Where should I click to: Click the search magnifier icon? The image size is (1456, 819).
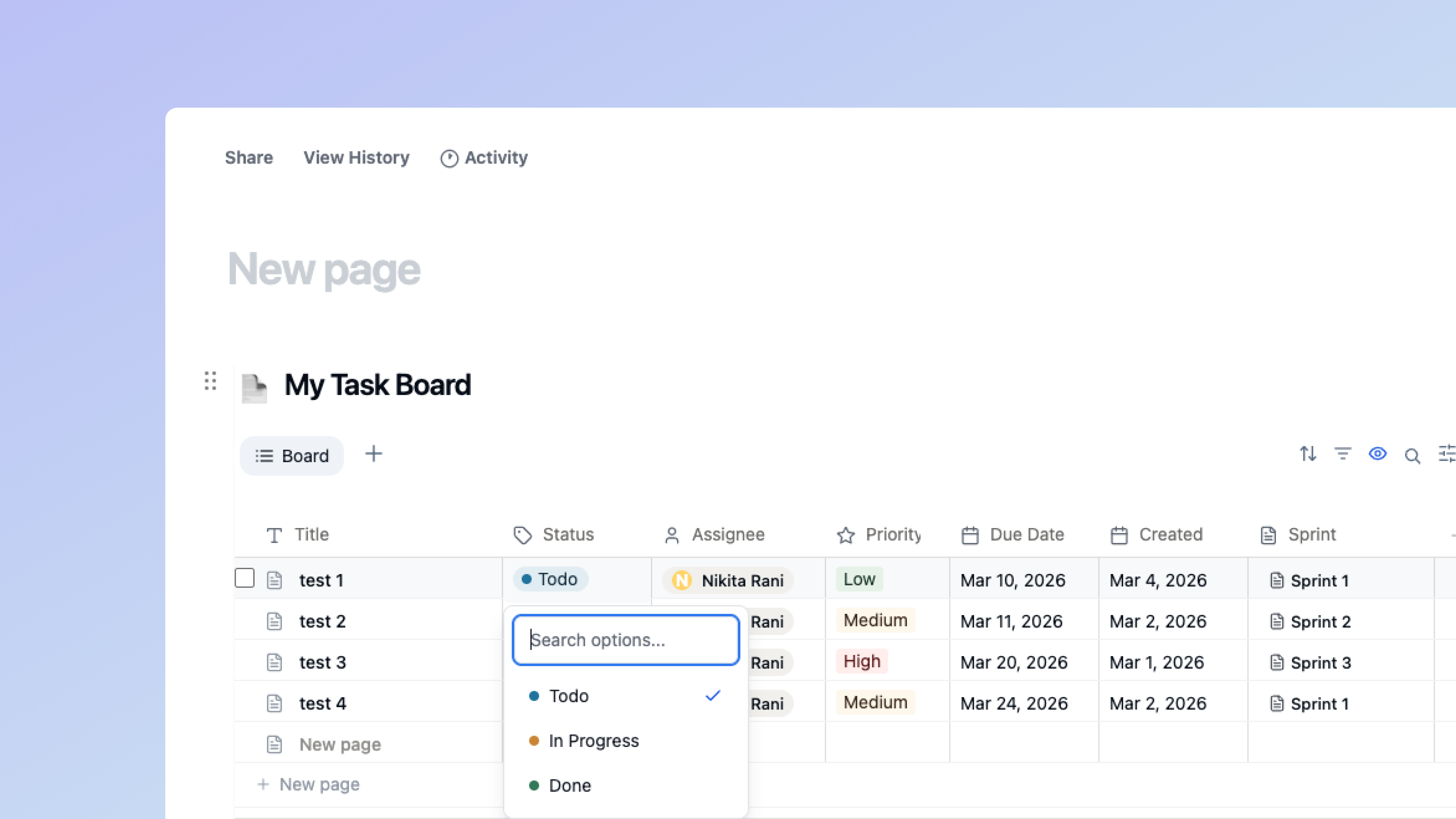click(1412, 456)
